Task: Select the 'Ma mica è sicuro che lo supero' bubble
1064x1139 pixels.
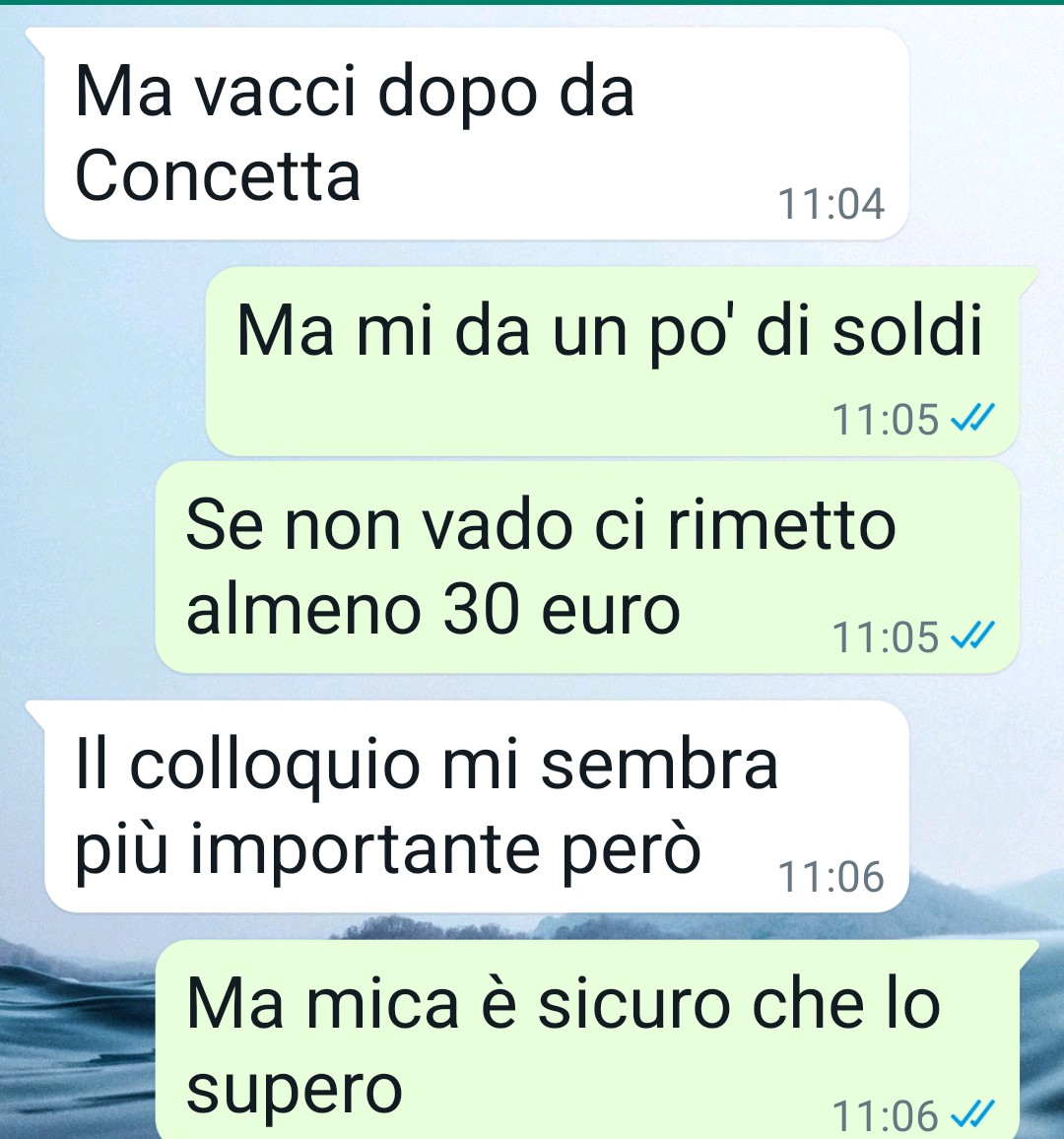Action: point(597,1039)
